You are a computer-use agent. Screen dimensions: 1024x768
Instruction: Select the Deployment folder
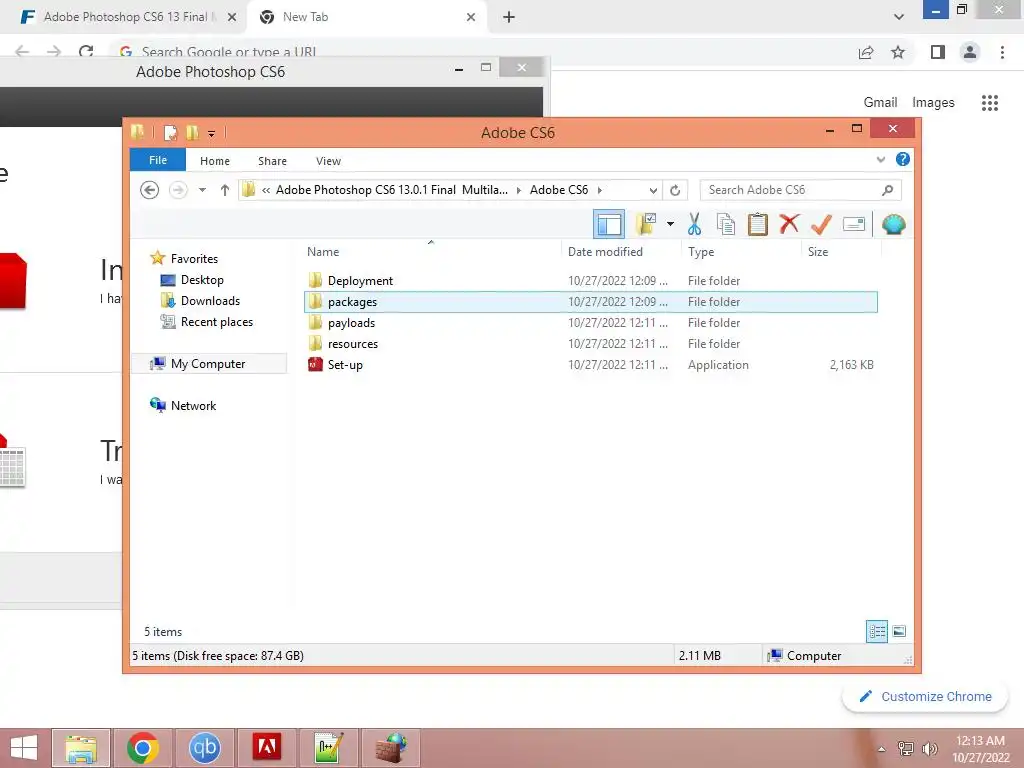(x=360, y=281)
